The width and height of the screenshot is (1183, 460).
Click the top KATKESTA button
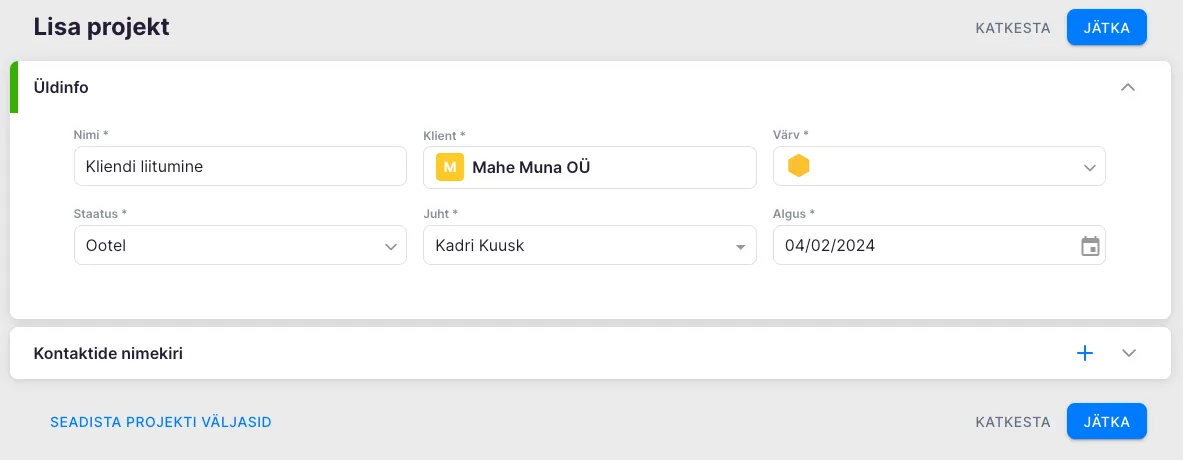pos(1013,28)
